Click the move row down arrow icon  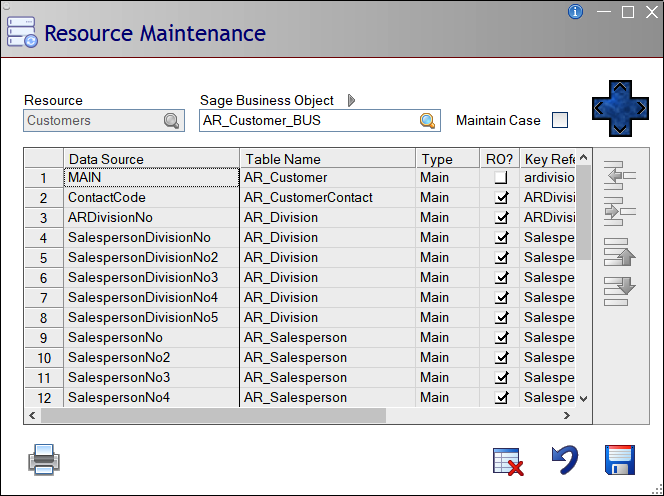click(x=620, y=290)
